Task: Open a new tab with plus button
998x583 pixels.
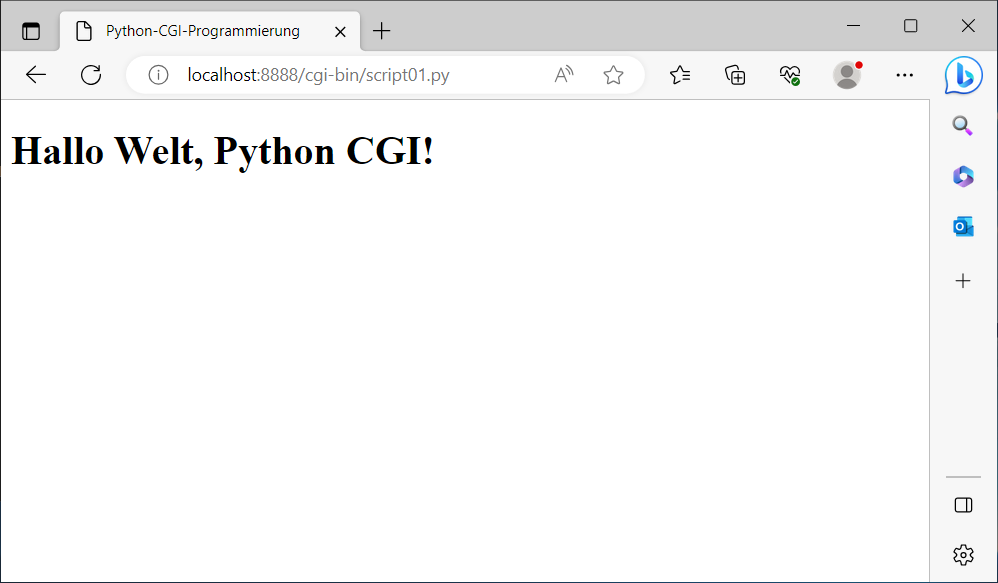Action: (381, 31)
